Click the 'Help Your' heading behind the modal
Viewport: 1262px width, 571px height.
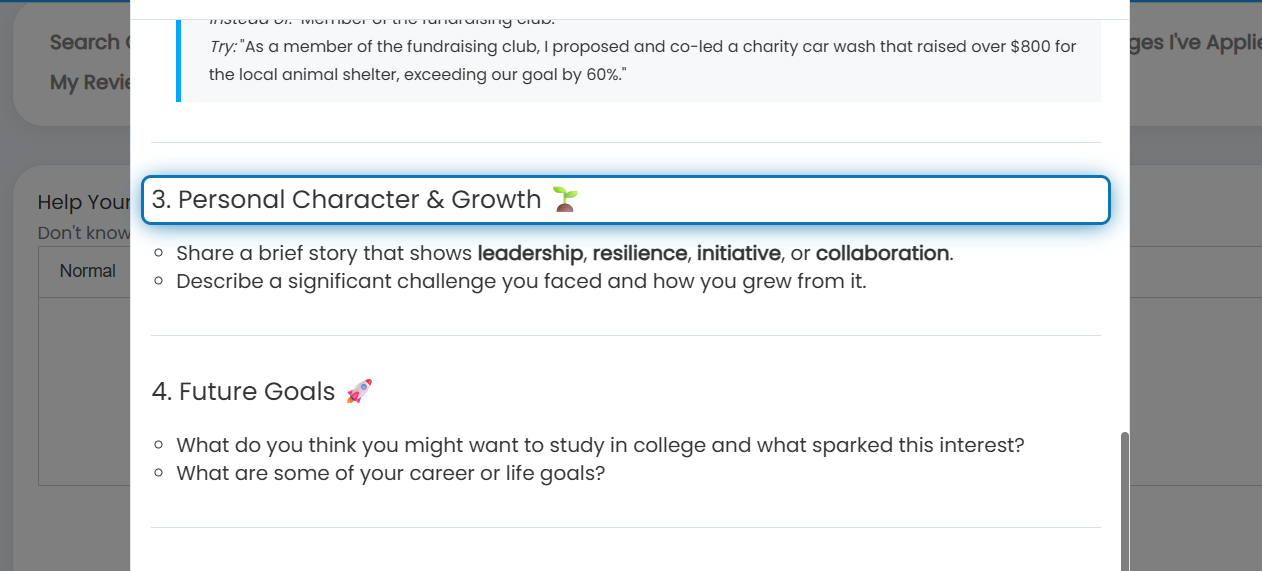coord(84,202)
